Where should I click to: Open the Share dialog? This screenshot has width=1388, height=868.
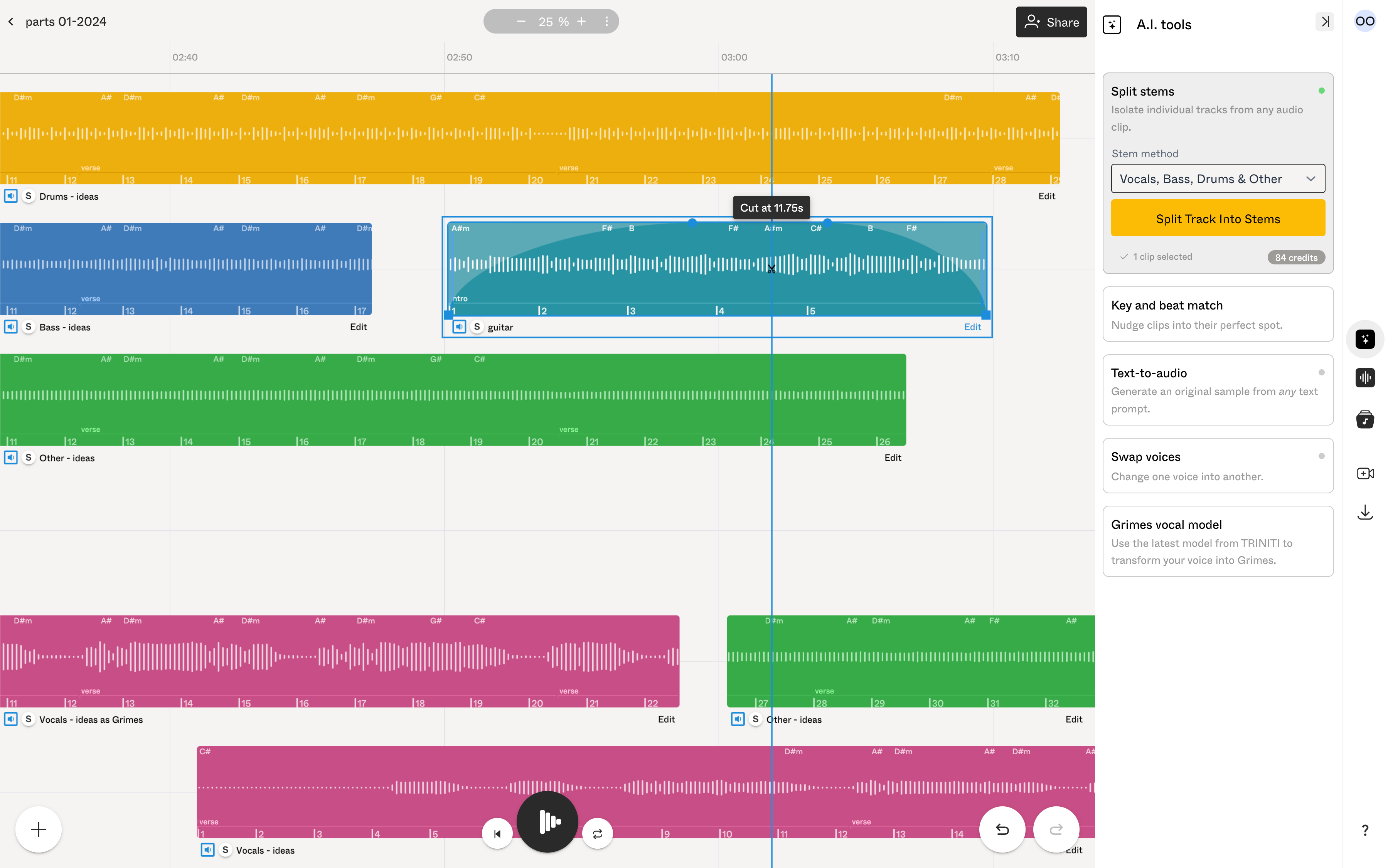[x=1051, y=22]
